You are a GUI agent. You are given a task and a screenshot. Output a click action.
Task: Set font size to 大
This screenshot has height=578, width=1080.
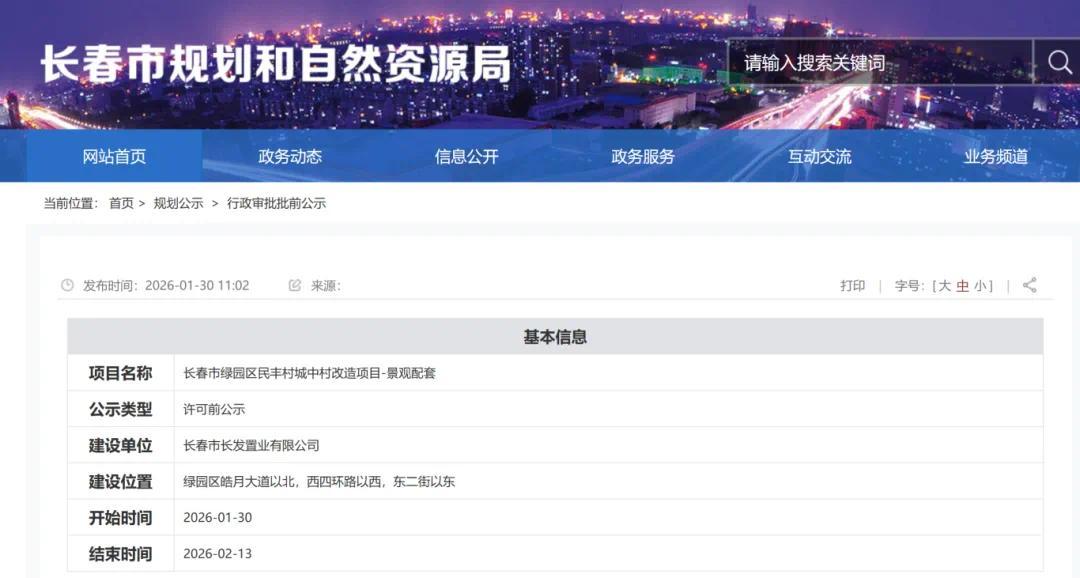click(944, 285)
